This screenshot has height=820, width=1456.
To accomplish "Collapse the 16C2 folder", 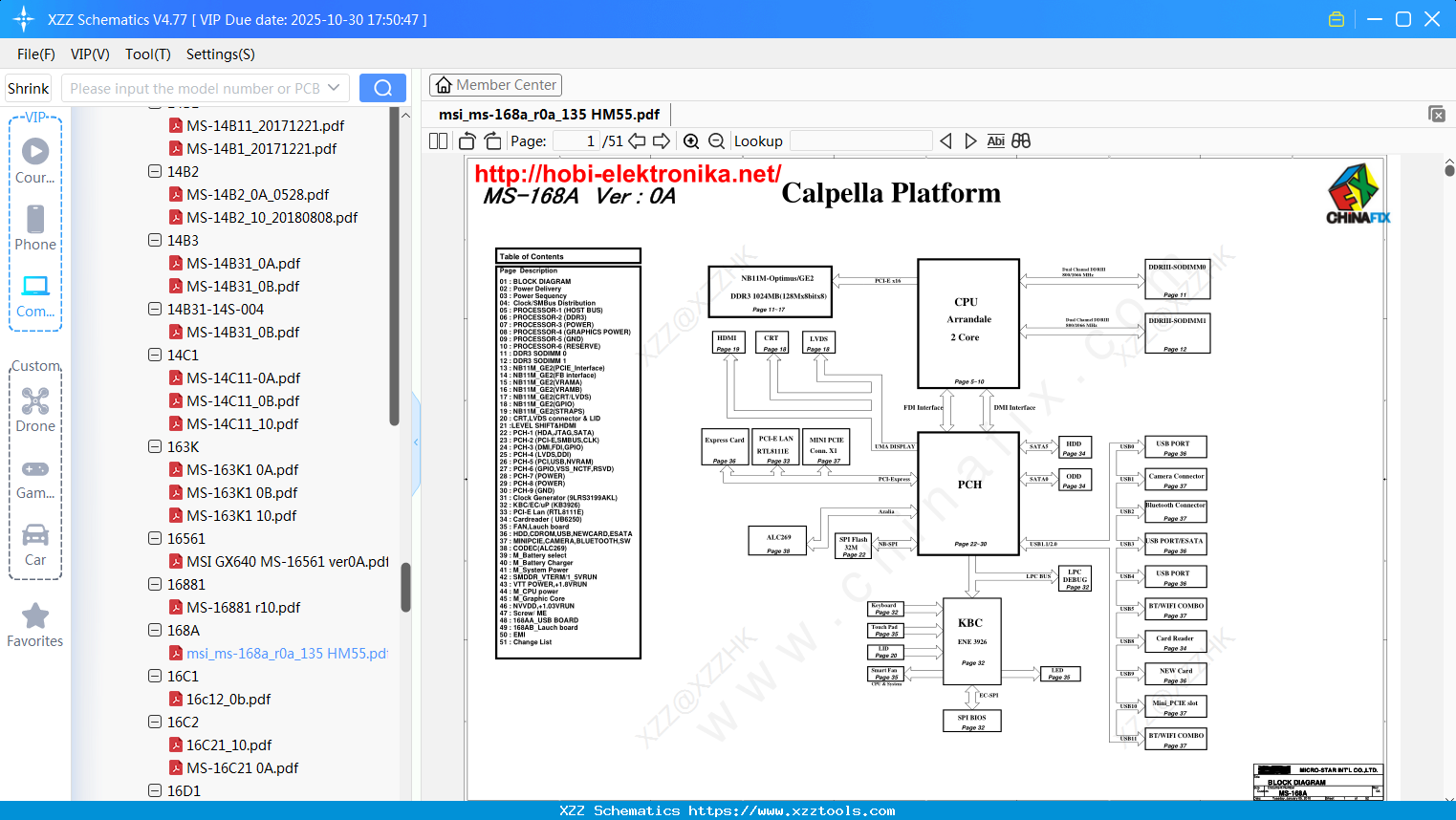I will (x=155, y=723).
